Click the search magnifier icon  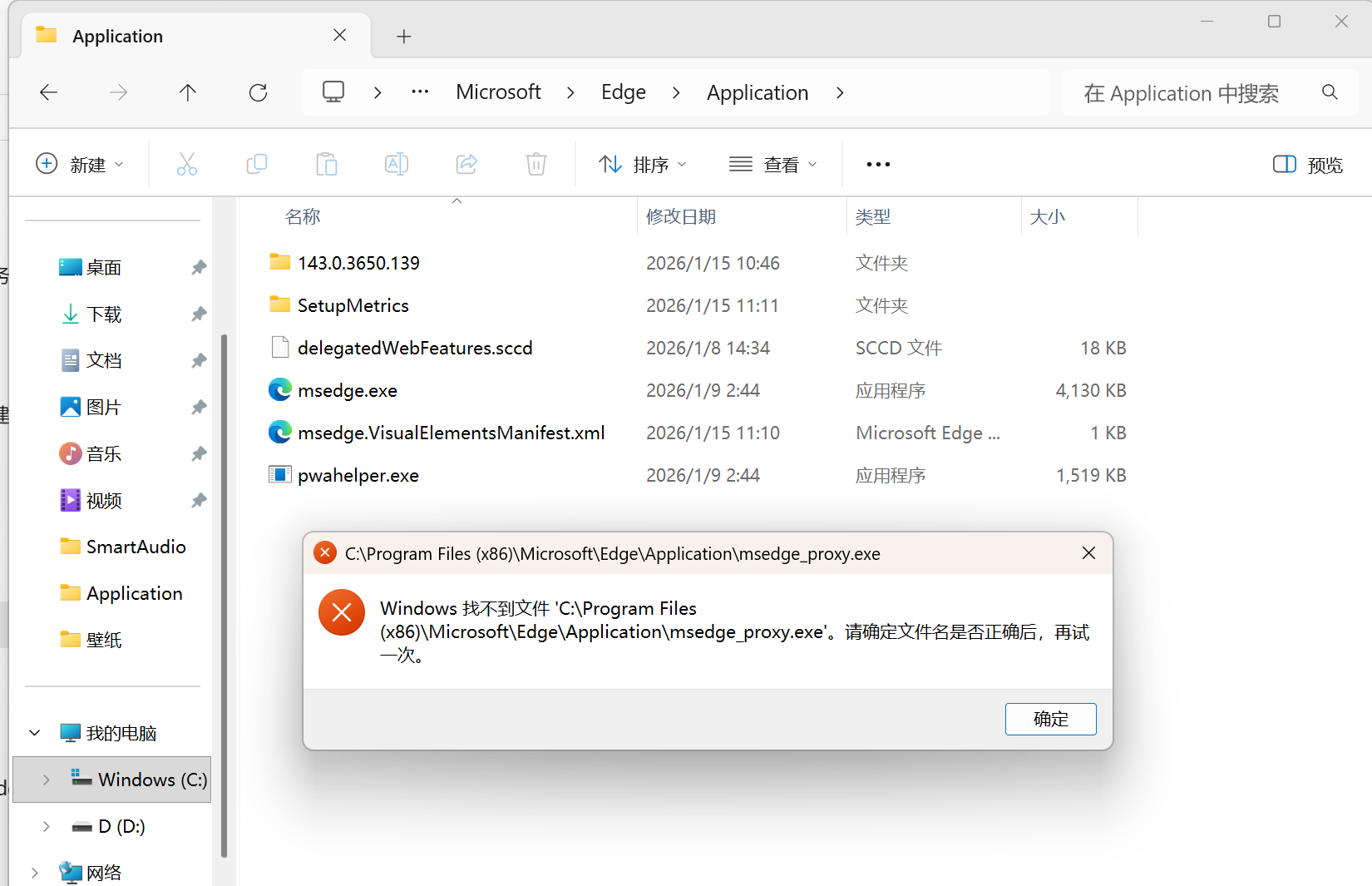point(1330,92)
